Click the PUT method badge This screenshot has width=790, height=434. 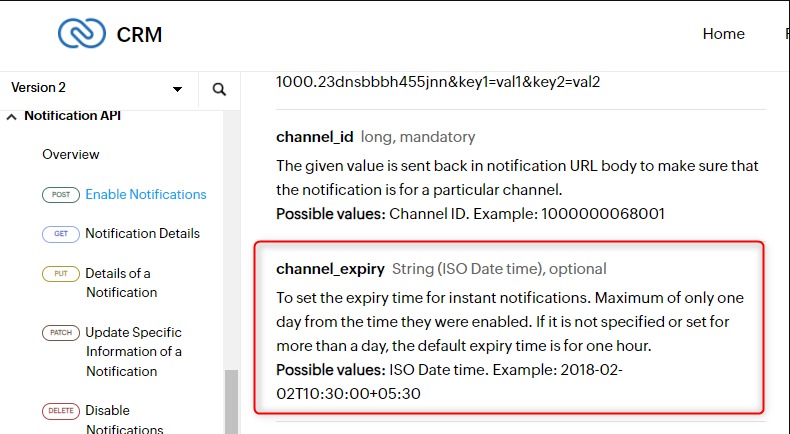coord(60,274)
